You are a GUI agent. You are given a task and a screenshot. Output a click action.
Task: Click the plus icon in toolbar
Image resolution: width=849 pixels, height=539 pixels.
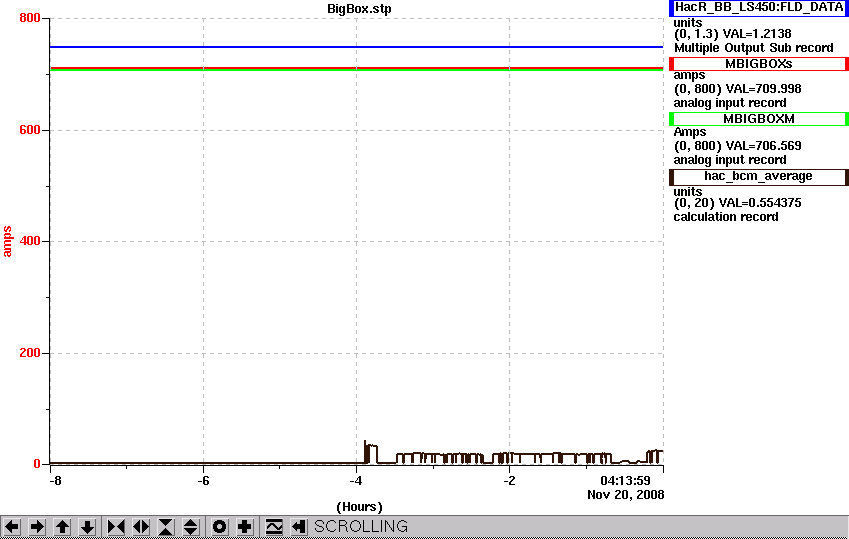[245, 527]
